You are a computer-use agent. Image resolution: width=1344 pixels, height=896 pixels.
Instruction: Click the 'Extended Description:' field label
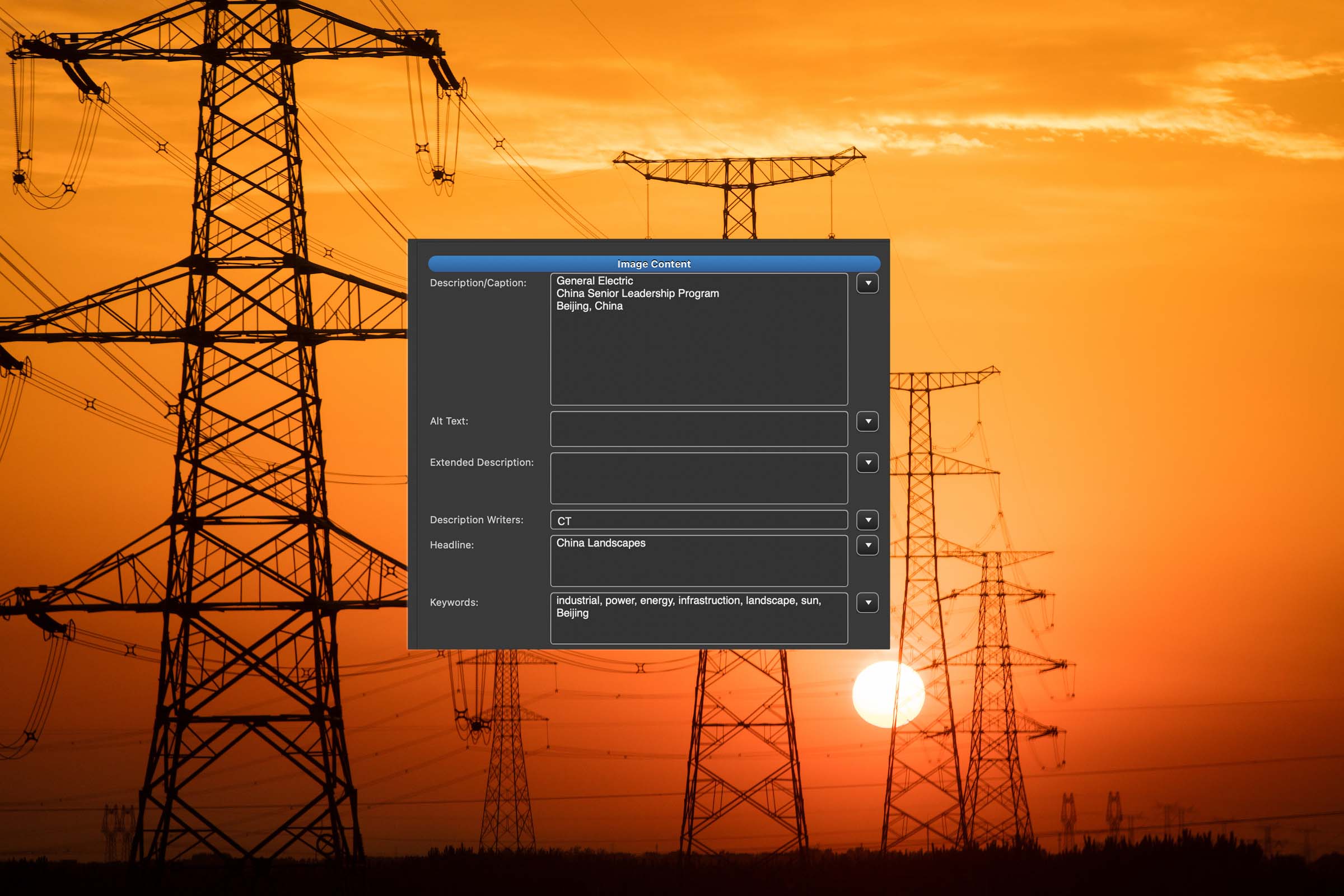click(x=481, y=463)
